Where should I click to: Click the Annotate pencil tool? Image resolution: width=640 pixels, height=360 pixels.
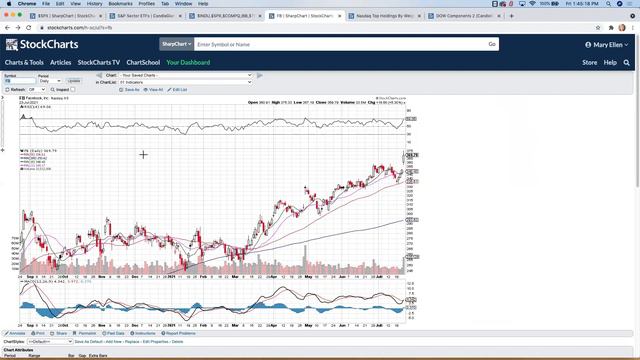coord(7,333)
